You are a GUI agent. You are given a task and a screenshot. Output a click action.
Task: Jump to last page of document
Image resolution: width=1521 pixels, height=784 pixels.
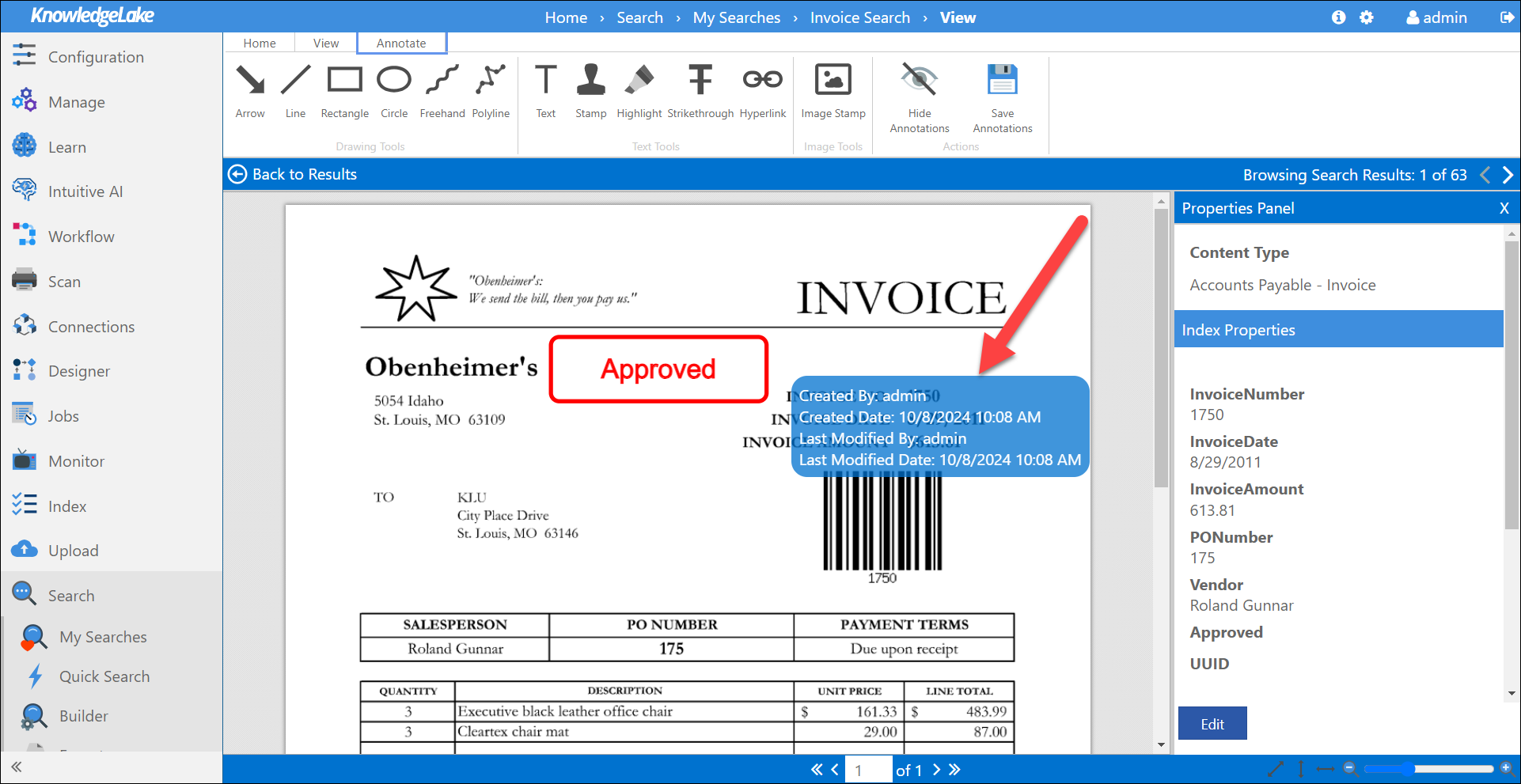click(x=954, y=769)
